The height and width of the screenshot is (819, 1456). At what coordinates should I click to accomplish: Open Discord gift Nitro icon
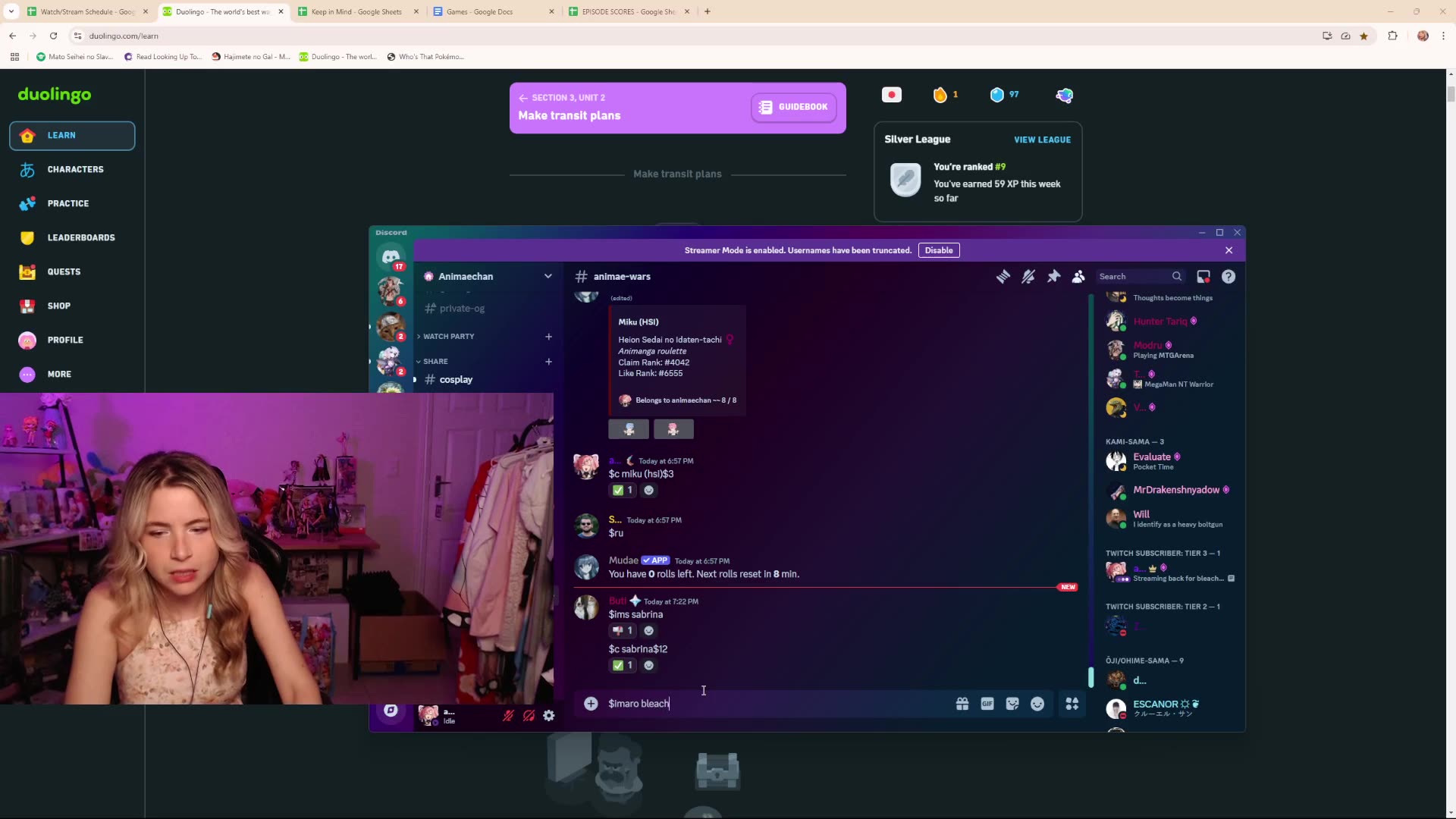pyautogui.click(x=962, y=704)
